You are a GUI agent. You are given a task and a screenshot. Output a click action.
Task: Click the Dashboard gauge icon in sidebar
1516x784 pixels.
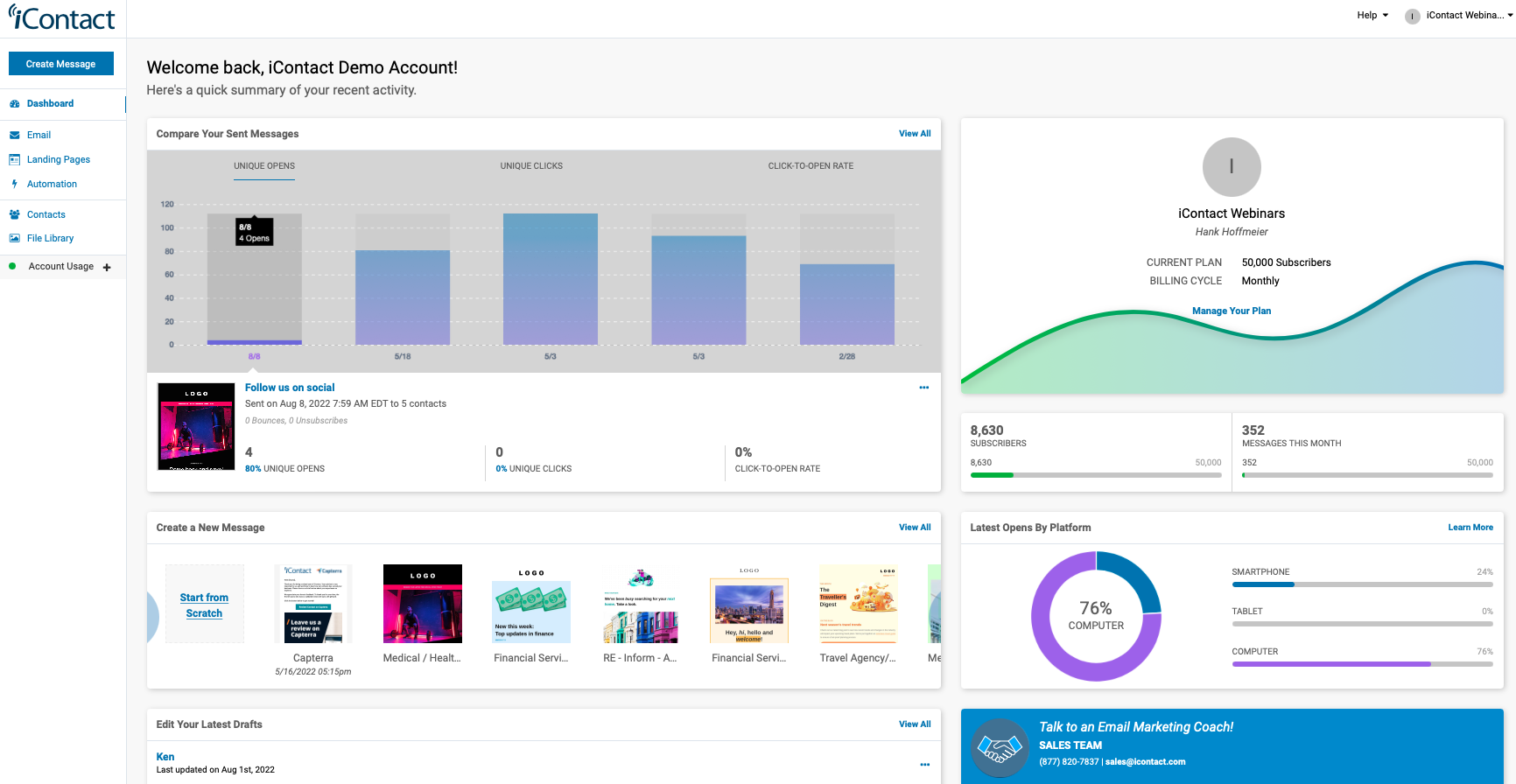(15, 104)
